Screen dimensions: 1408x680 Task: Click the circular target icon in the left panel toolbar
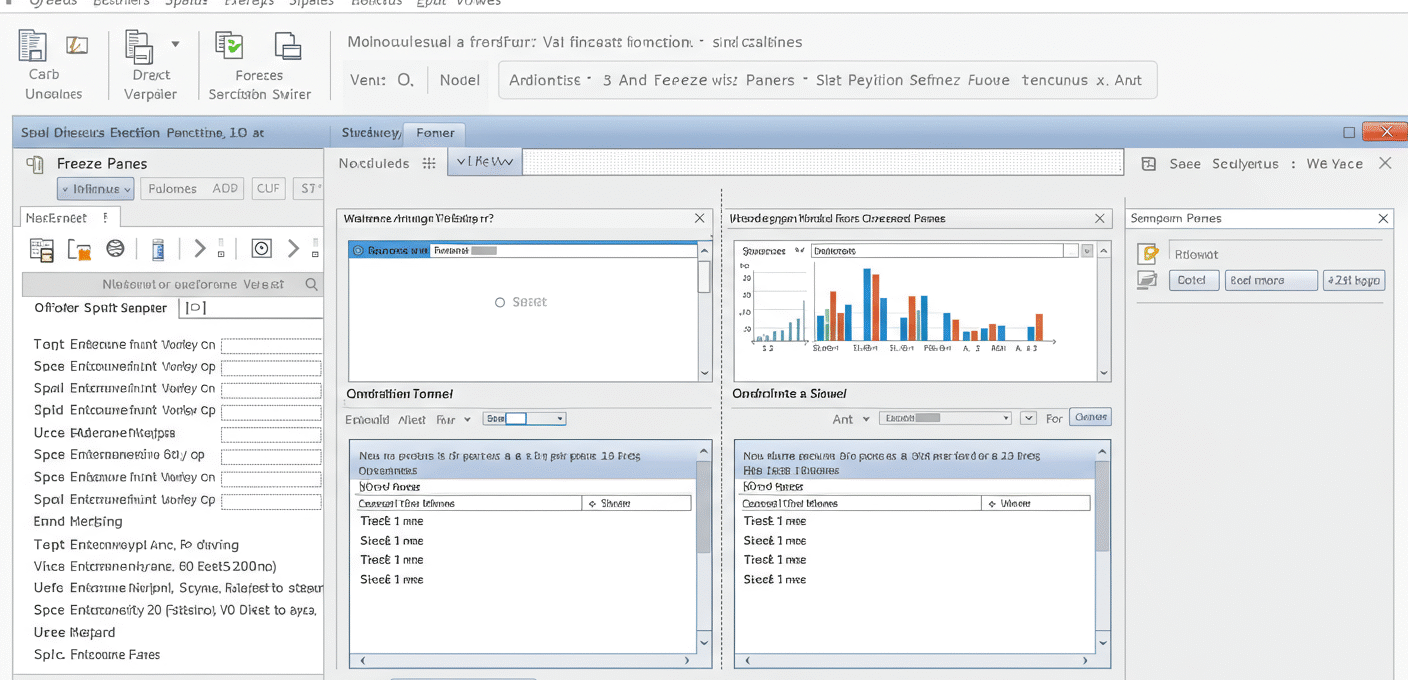[x=261, y=249]
